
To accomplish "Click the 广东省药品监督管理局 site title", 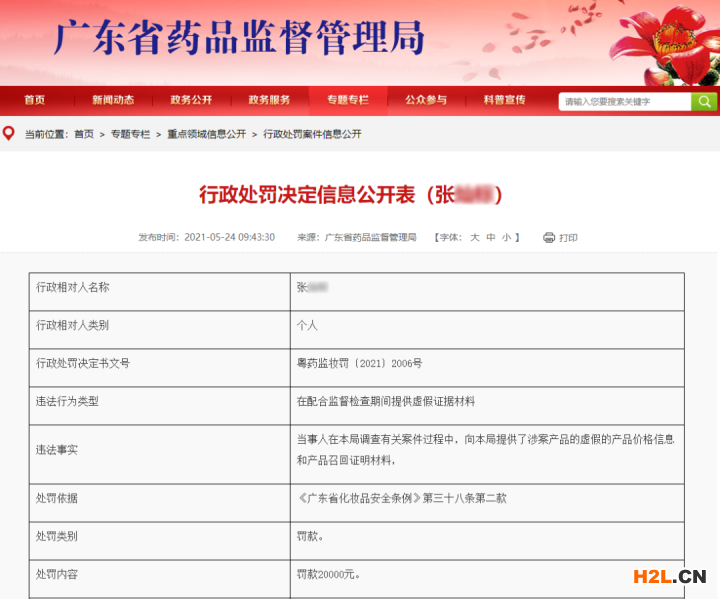I will pyautogui.click(x=238, y=38).
